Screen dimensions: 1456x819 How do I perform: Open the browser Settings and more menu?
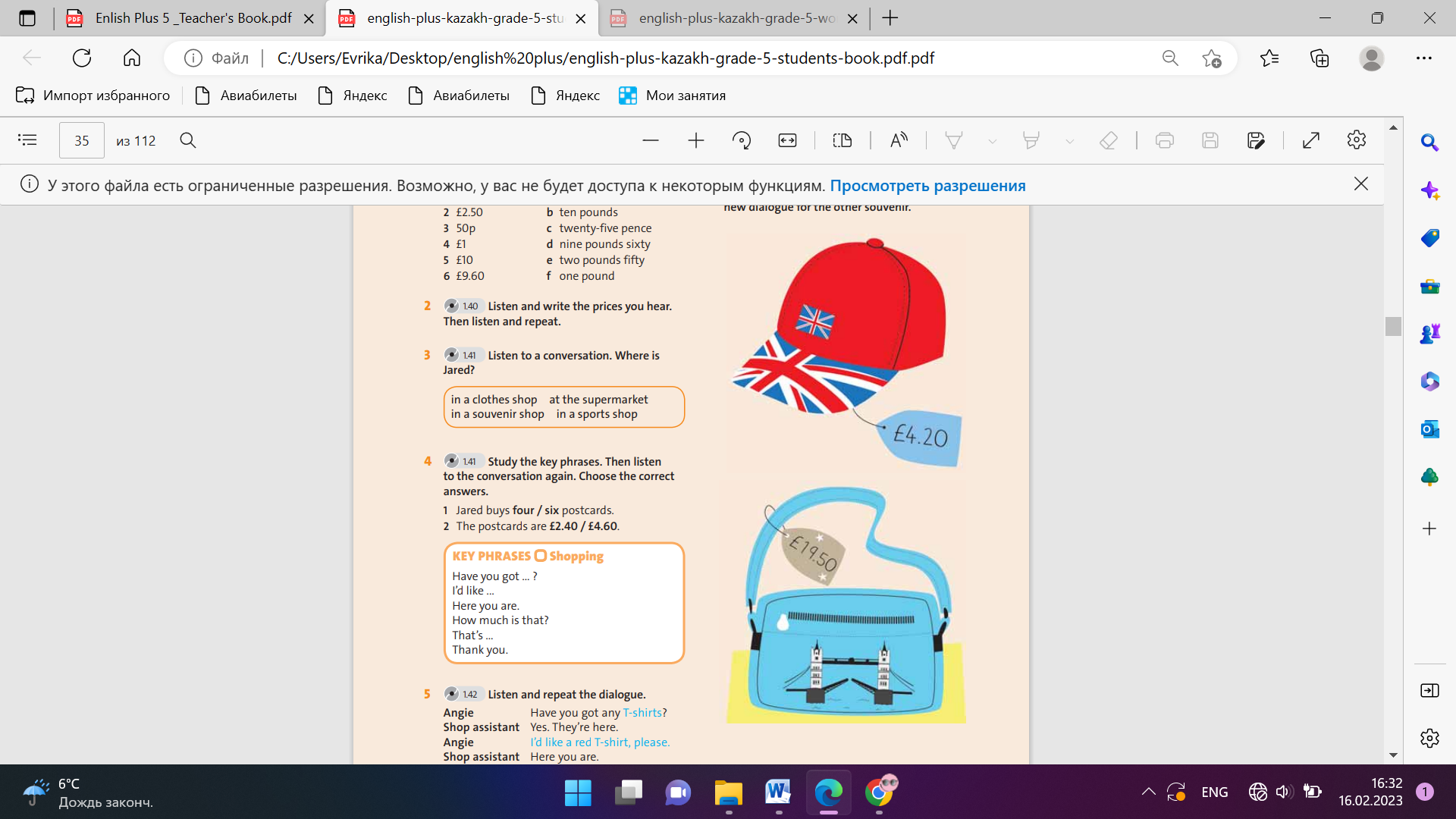click(1423, 58)
